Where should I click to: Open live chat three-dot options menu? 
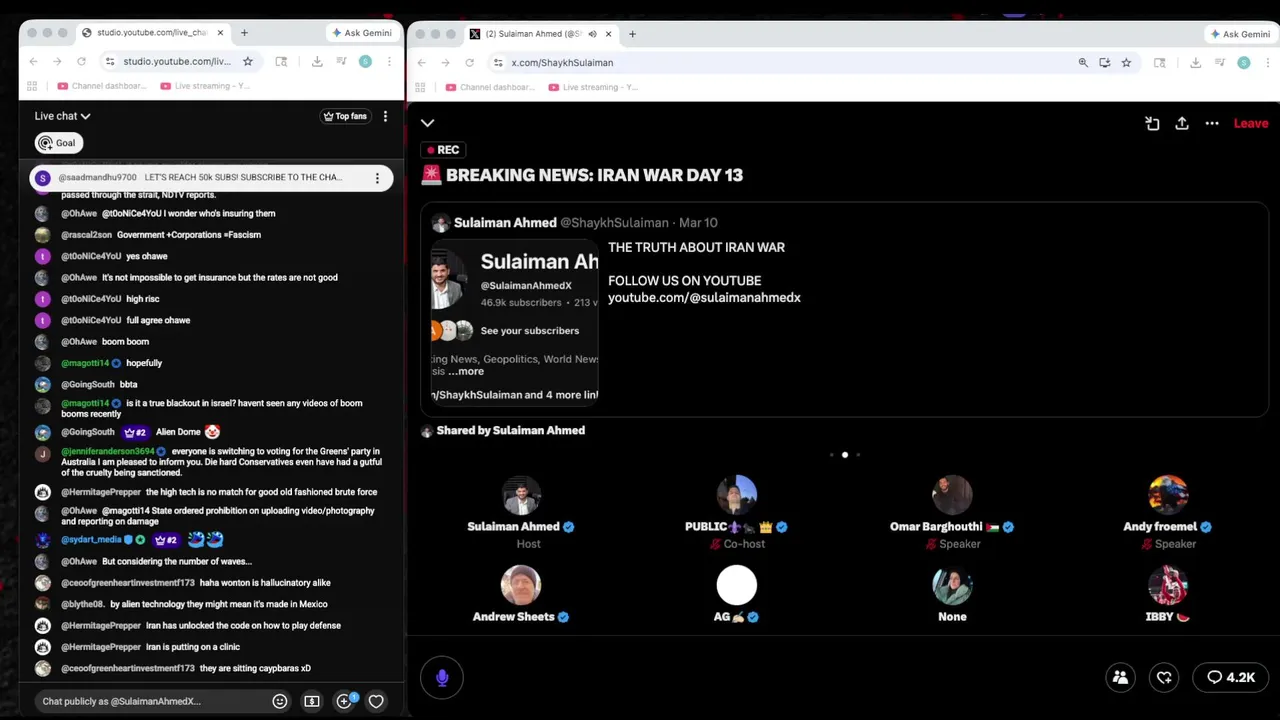point(385,116)
